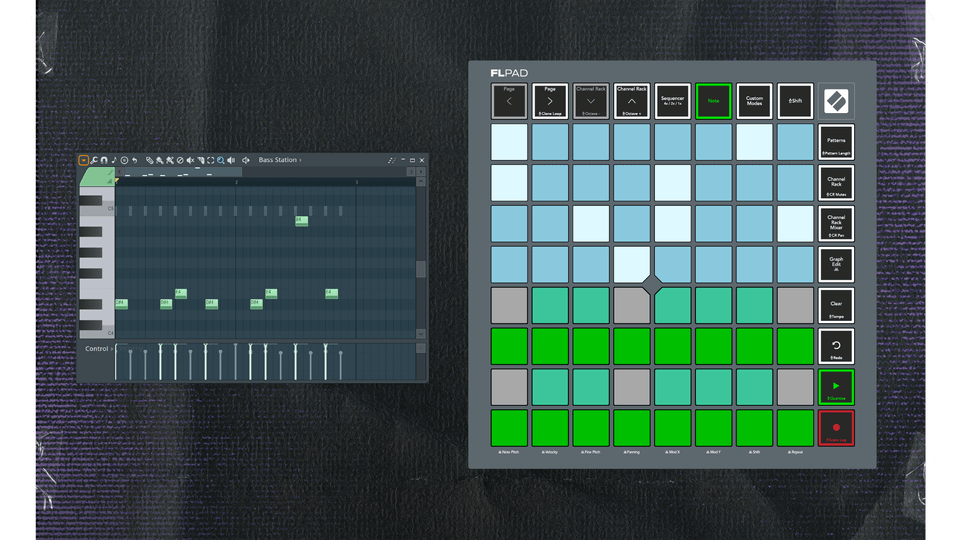The image size is (960, 540).
Task: Tap the bottom-row pad labeled Shift
Action: [x=754, y=429]
